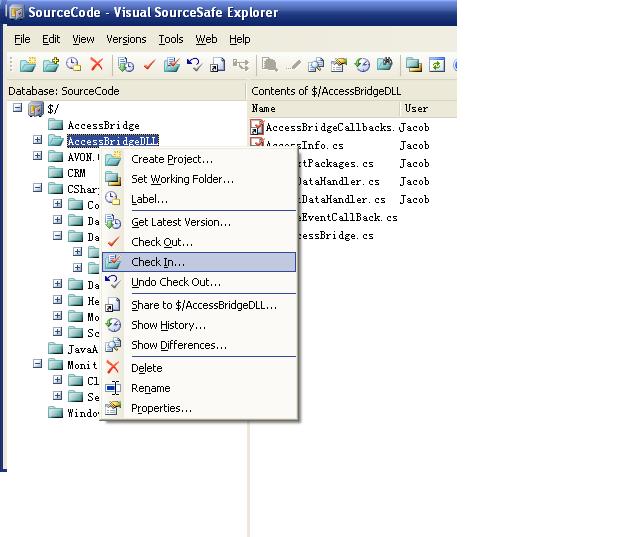Image resolution: width=640 pixels, height=537 pixels.
Task: Expand the He subfolder node
Action: tap(57, 300)
